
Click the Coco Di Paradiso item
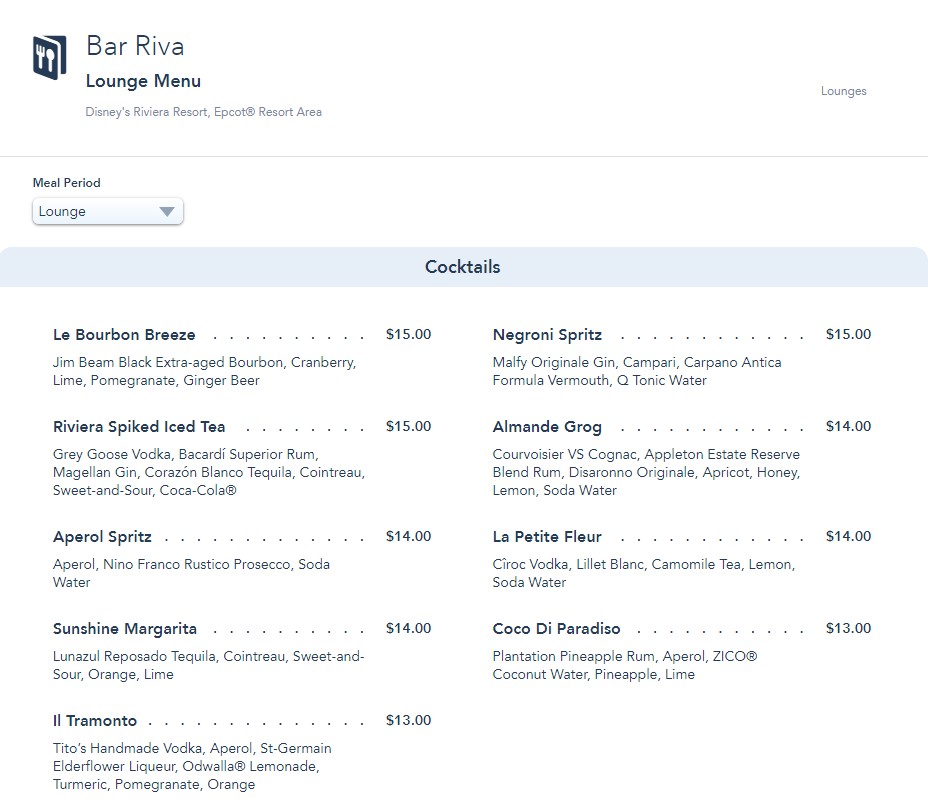(556, 629)
